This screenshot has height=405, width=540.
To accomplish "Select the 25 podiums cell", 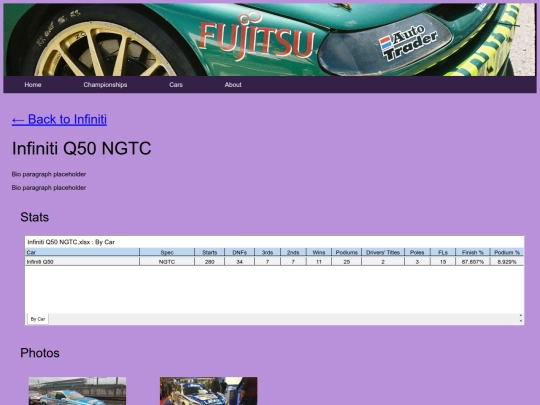I will click(x=346, y=261).
